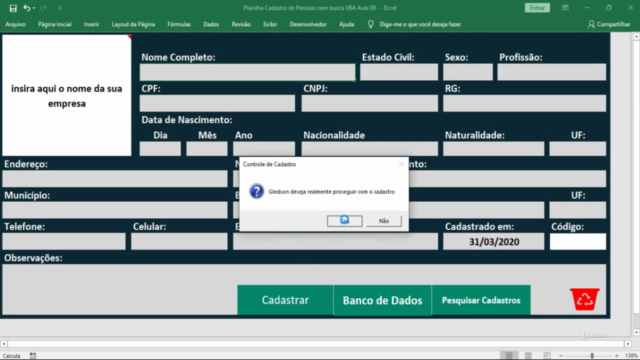Open the undo history dropdown arrow

[33, 8]
